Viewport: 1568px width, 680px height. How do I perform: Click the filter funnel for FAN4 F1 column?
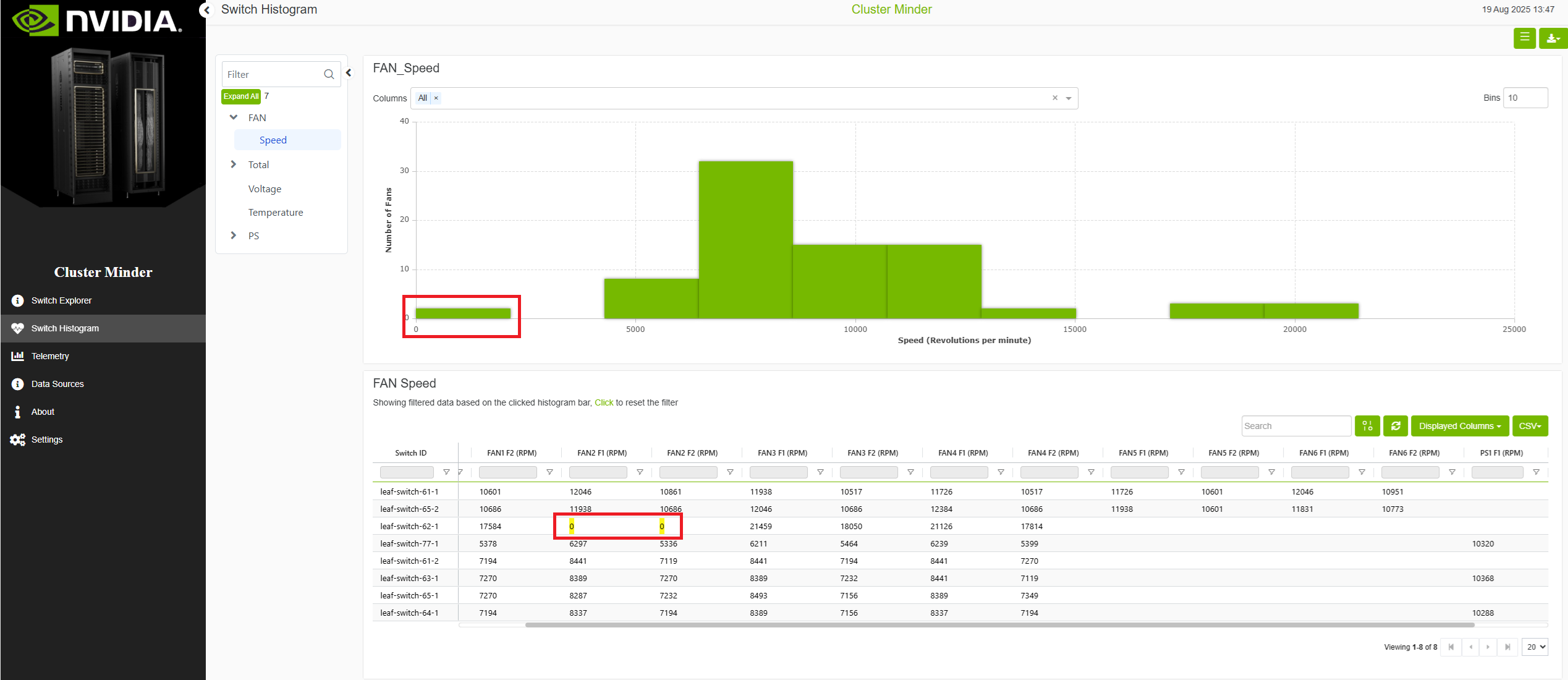(x=1001, y=472)
